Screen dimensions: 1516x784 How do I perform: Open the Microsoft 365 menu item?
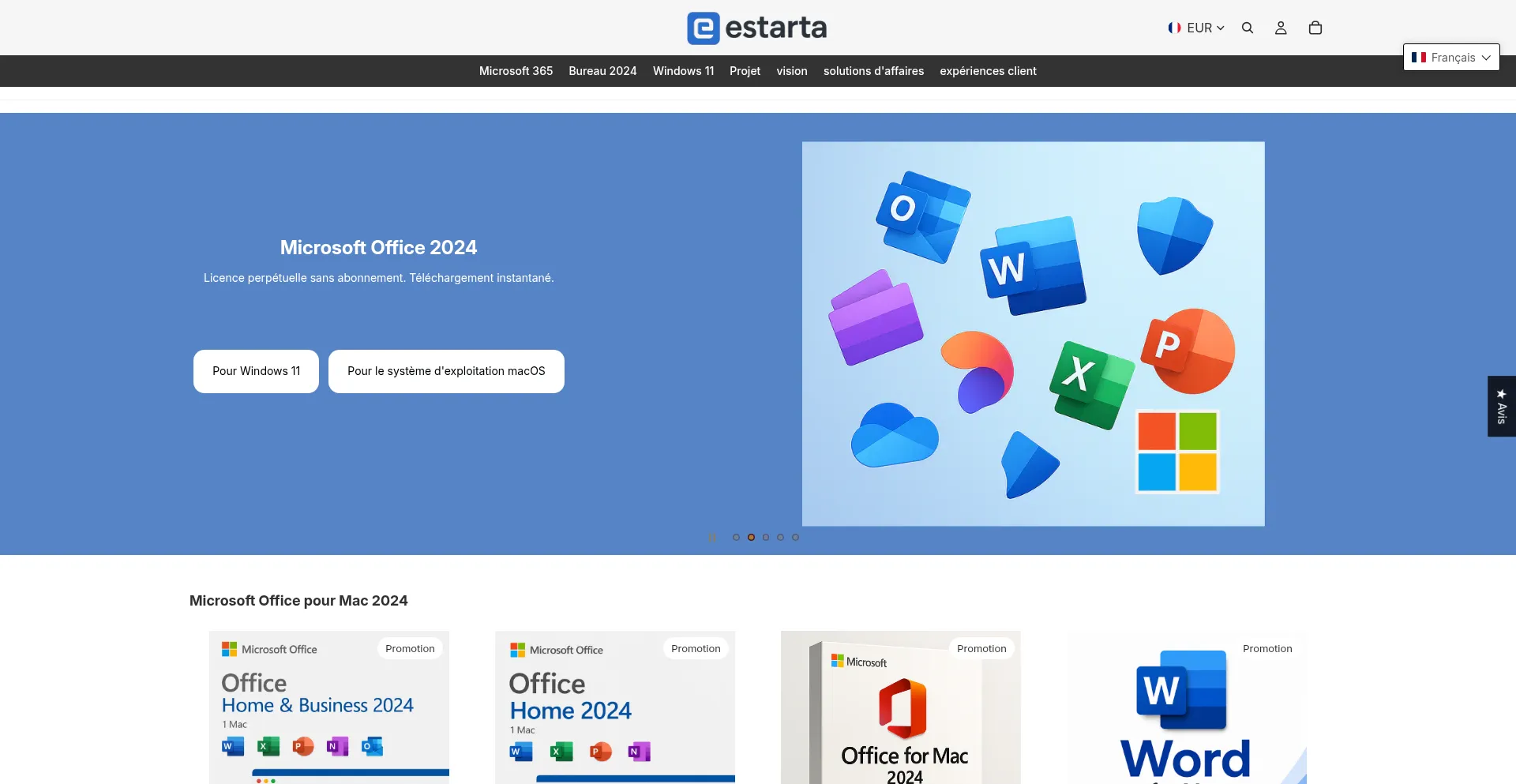coord(516,71)
